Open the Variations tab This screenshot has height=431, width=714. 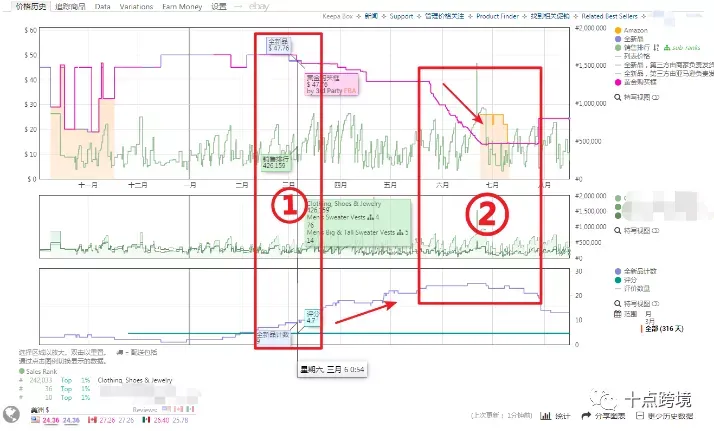(x=136, y=6)
